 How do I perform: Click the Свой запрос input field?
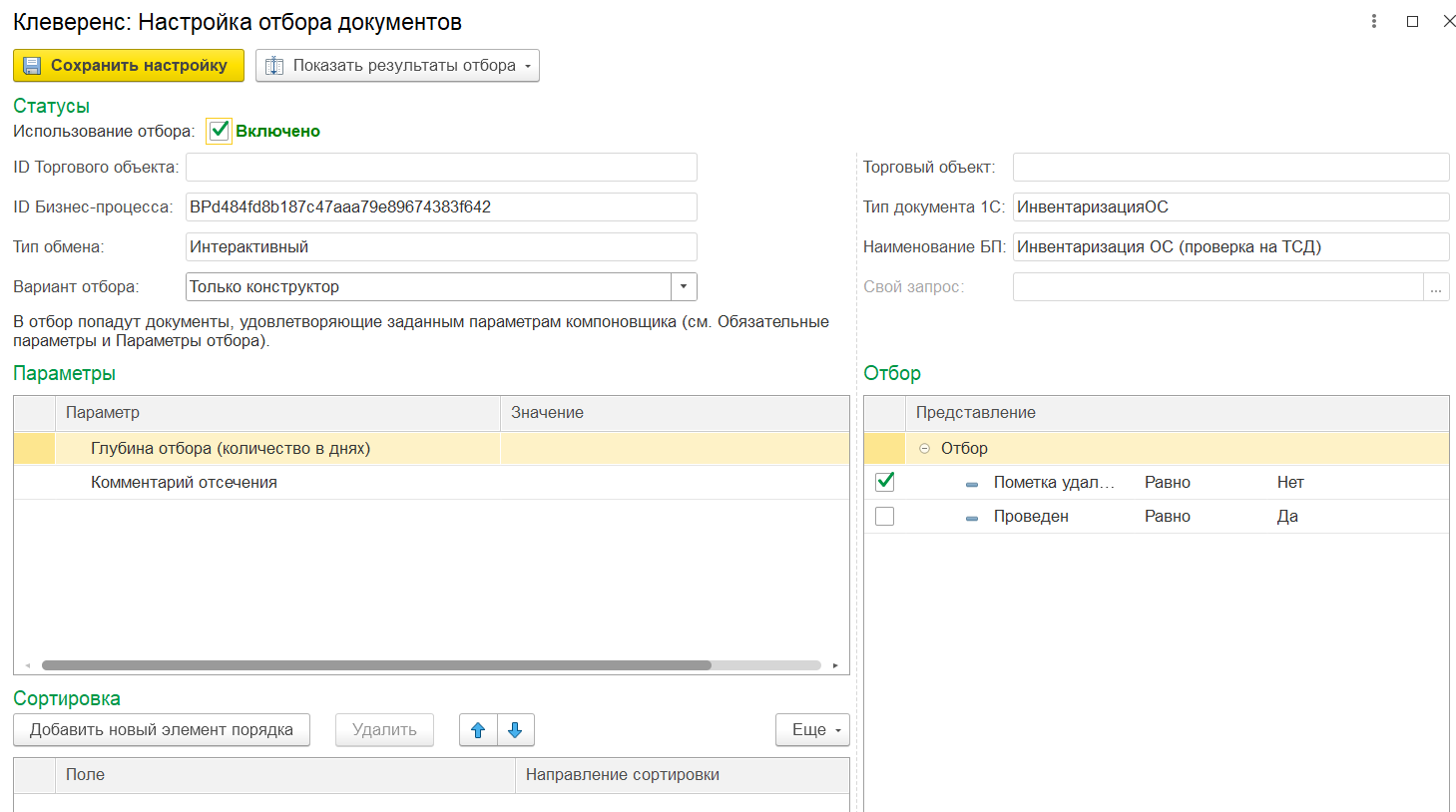point(1217,287)
